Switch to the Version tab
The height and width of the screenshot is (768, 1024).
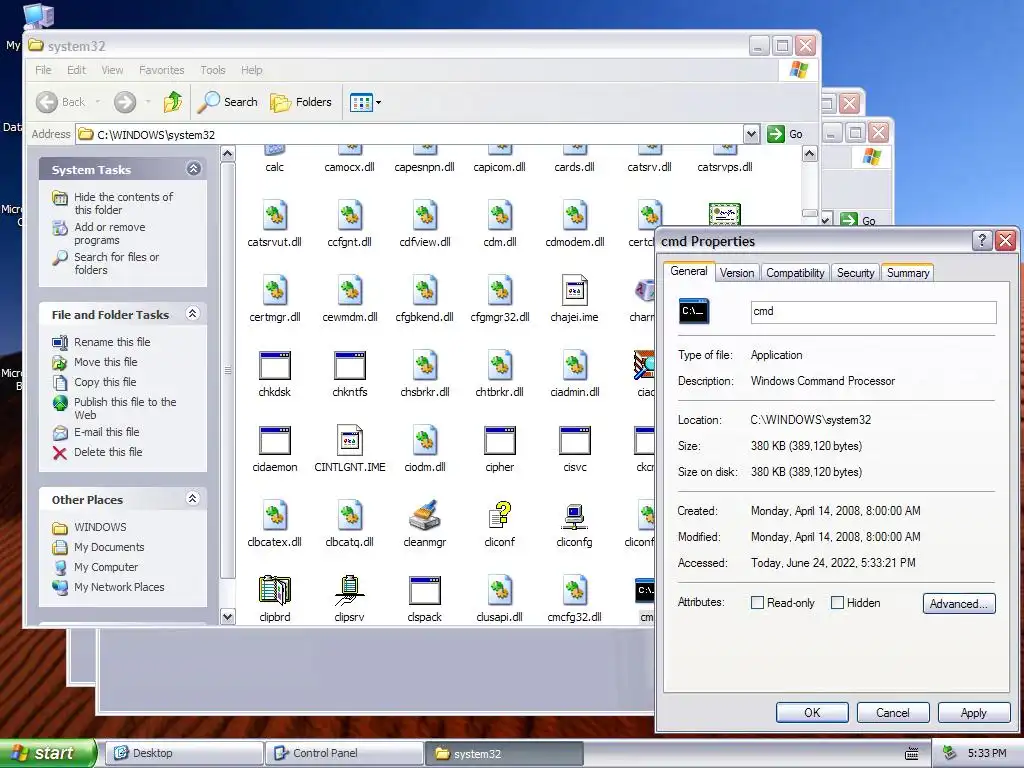tap(737, 273)
